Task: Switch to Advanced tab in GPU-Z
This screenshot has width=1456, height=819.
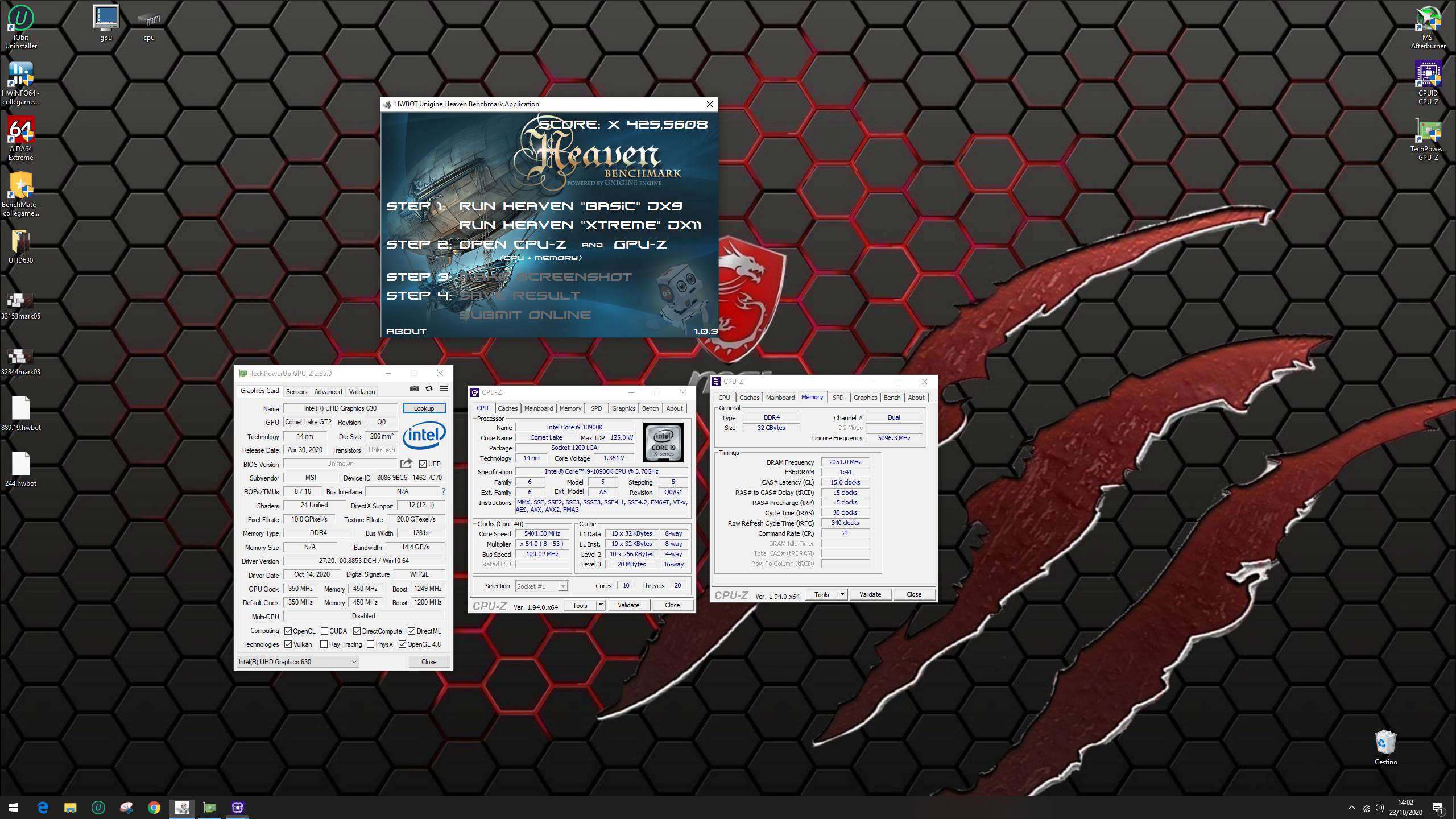Action: pos(328,392)
